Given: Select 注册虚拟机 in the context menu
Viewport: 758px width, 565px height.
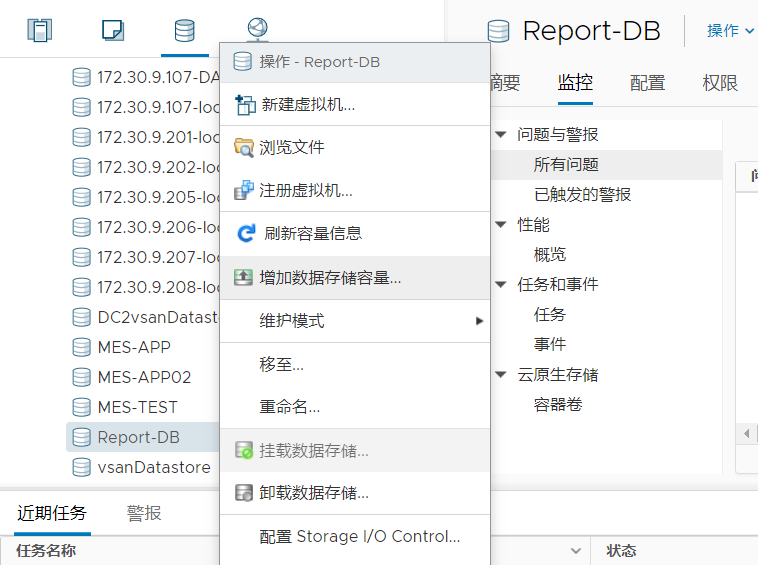Looking at the screenshot, I should pyautogui.click(x=305, y=190).
